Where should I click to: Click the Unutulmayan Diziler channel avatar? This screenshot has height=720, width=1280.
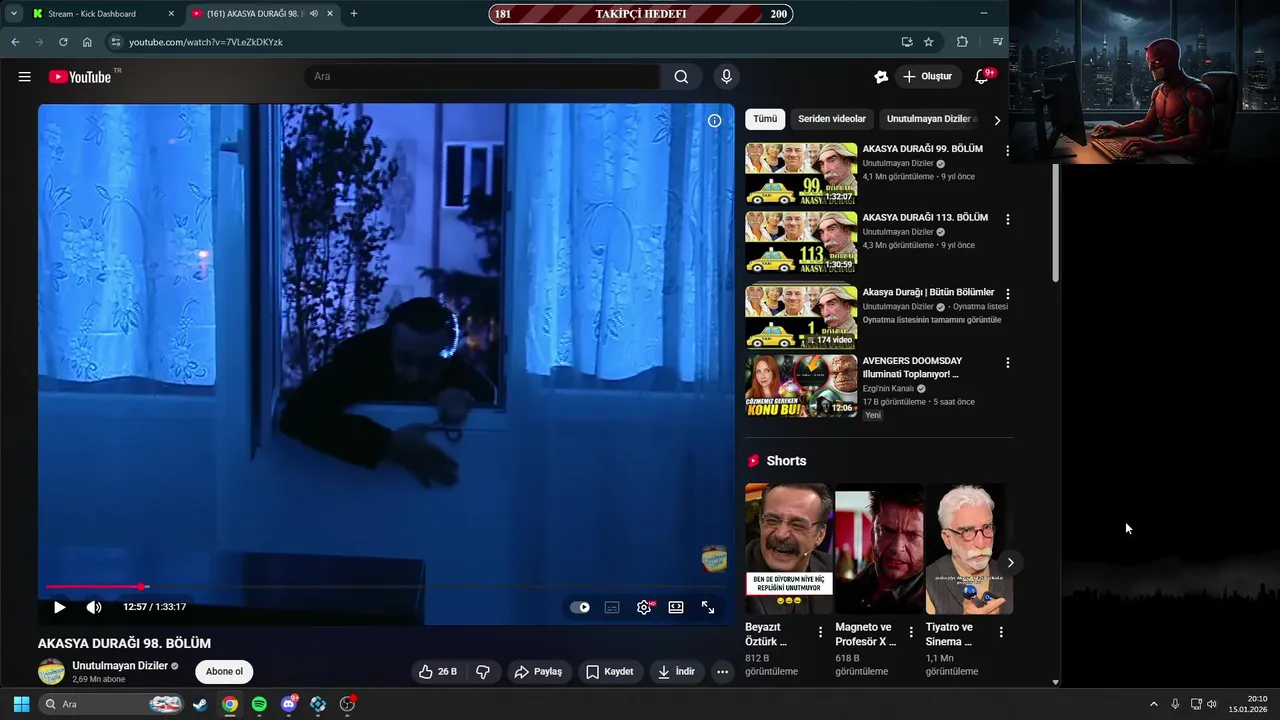(x=51, y=672)
